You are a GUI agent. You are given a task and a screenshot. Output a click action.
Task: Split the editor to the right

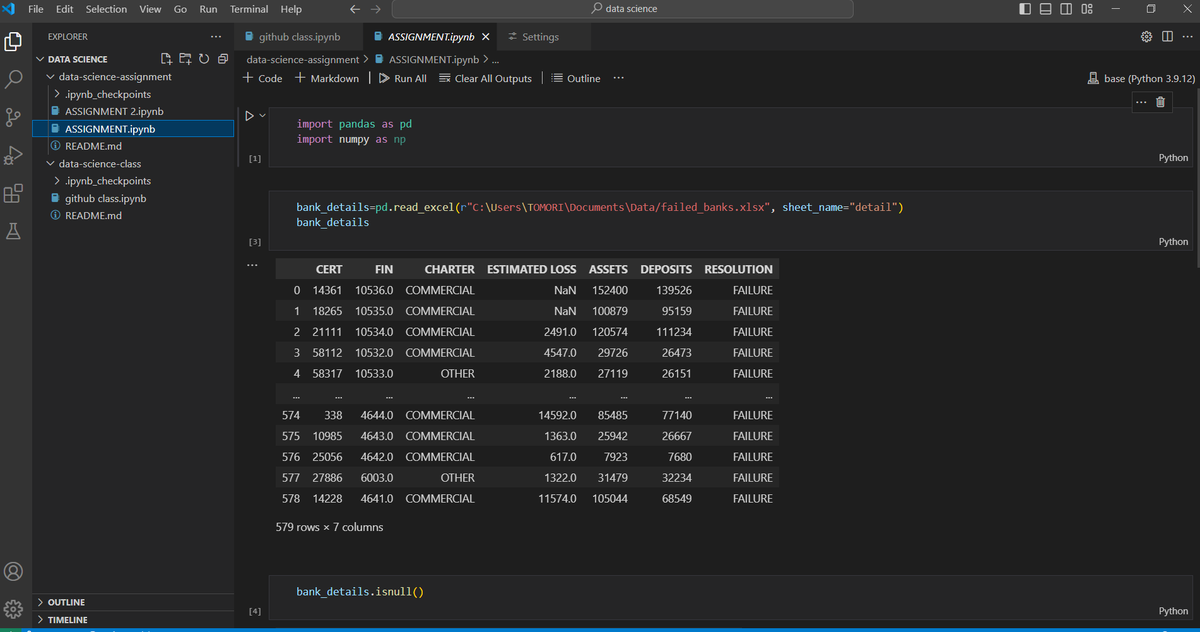(1166, 37)
